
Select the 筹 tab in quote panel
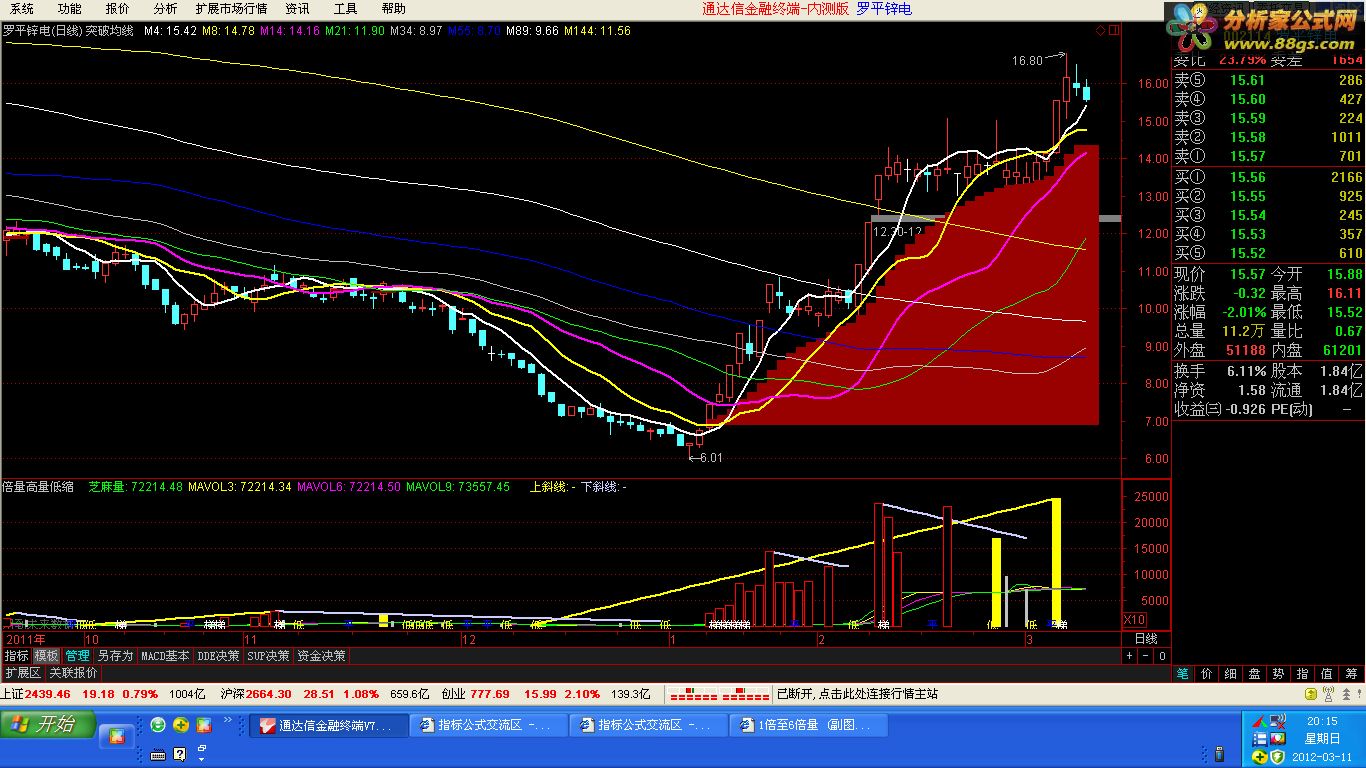(x=1351, y=674)
